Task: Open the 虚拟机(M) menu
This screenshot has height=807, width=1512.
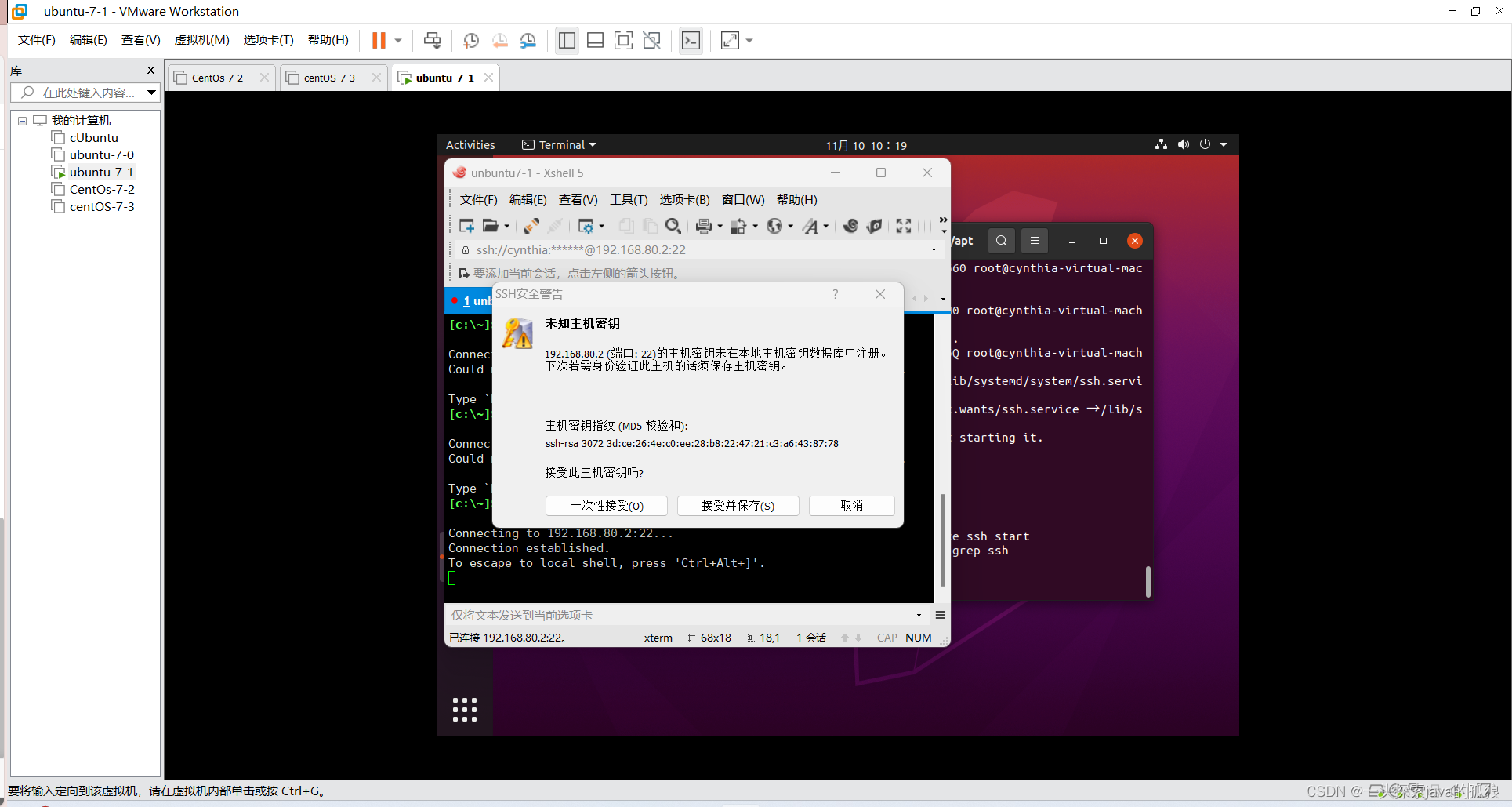Action: pyautogui.click(x=201, y=40)
